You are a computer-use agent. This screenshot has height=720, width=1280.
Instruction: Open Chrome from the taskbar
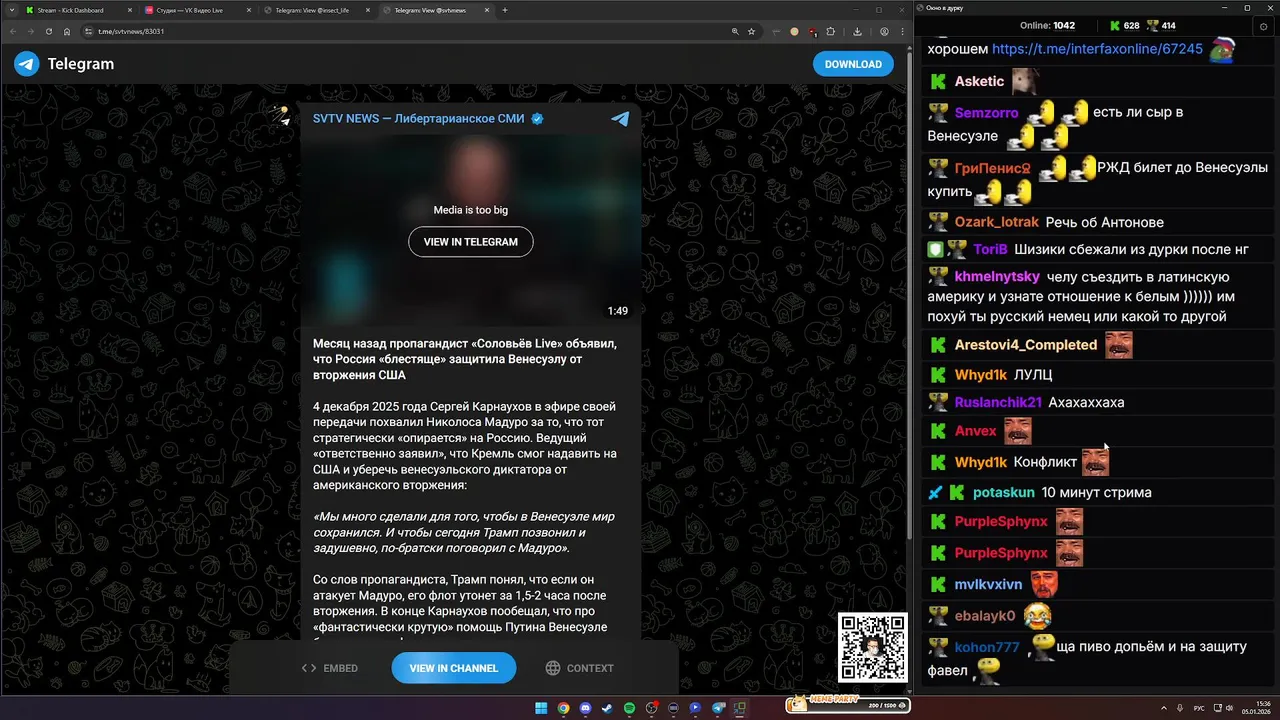point(564,708)
